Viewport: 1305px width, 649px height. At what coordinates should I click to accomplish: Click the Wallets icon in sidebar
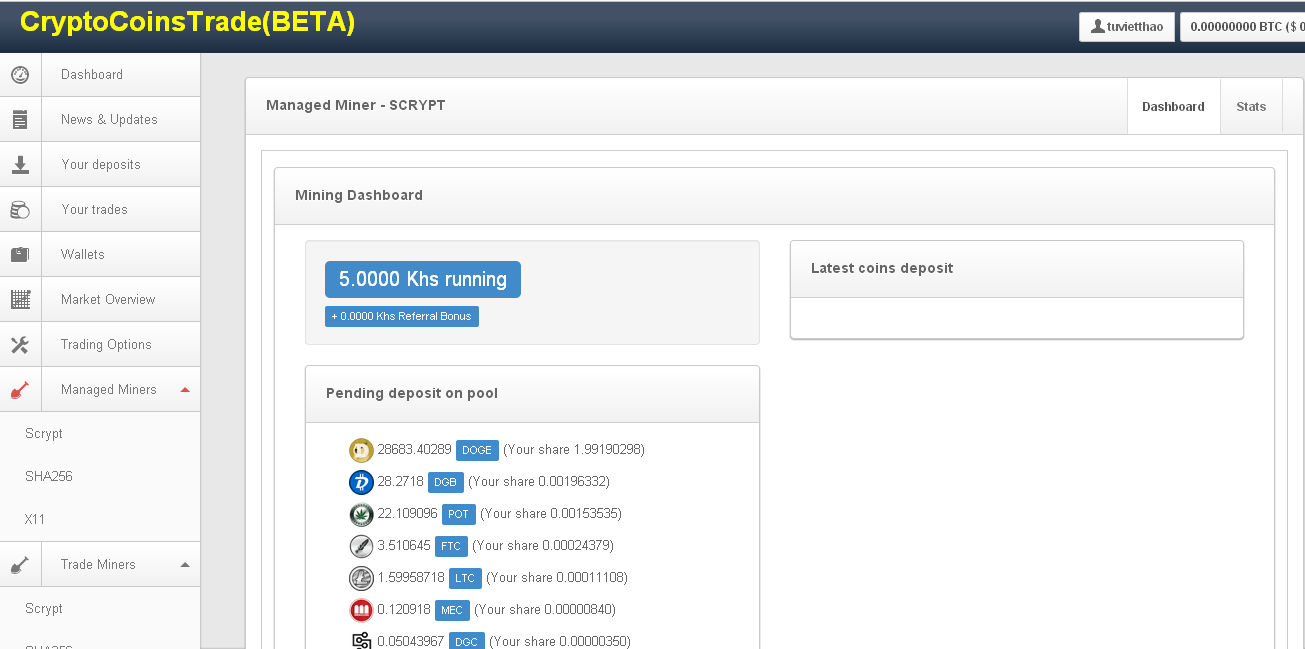(x=20, y=255)
